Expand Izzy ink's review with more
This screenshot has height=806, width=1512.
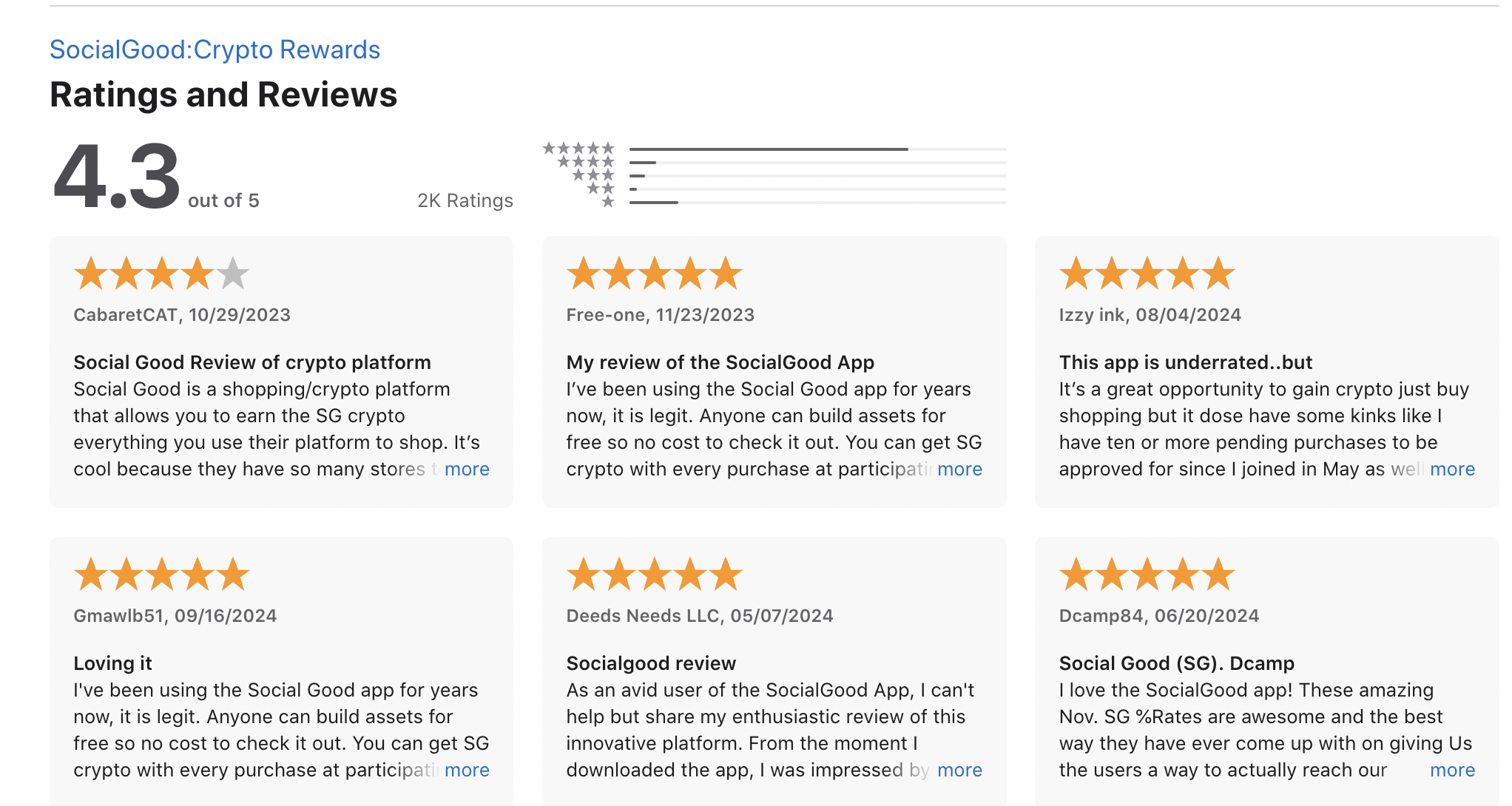click(x=1452, y=470)
